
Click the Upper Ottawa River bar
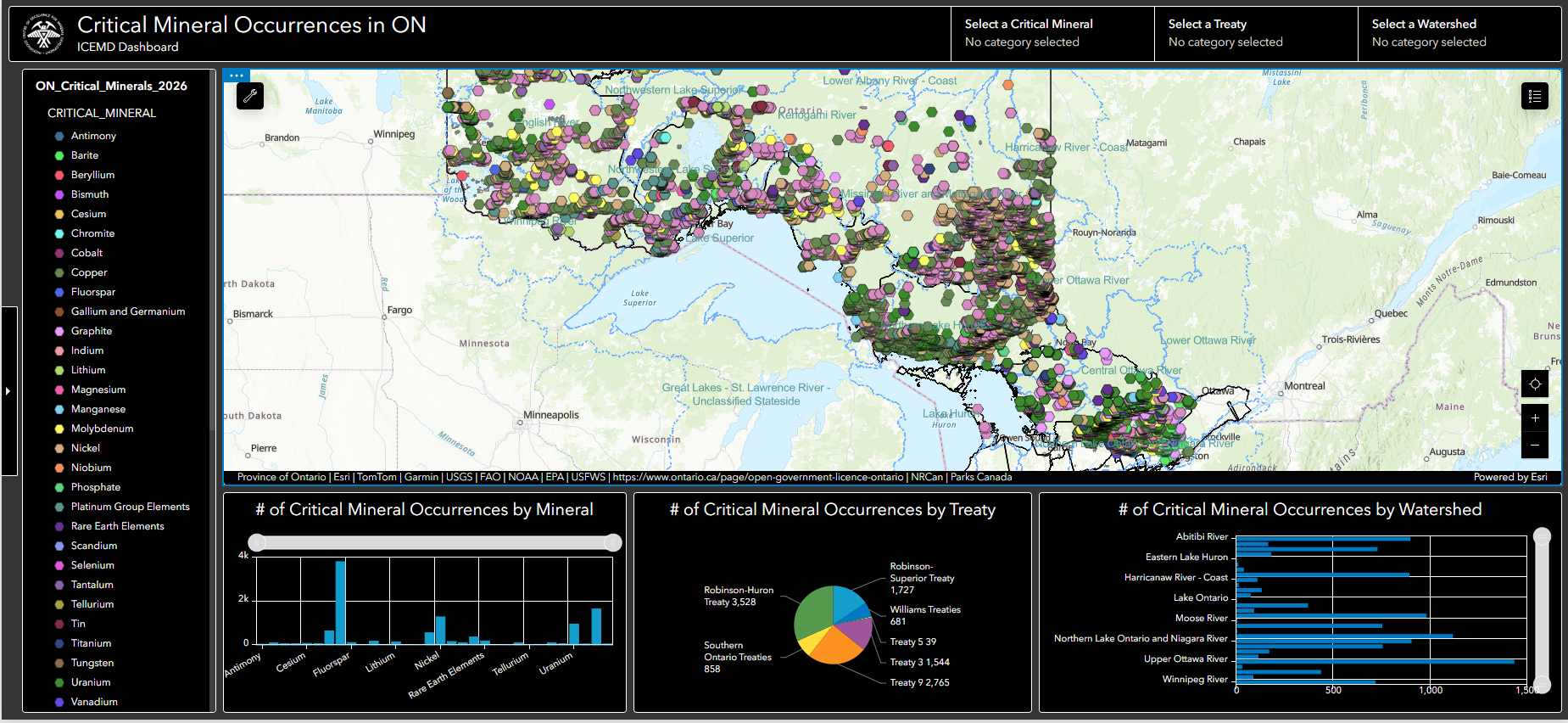click(x=1375, y=661)
